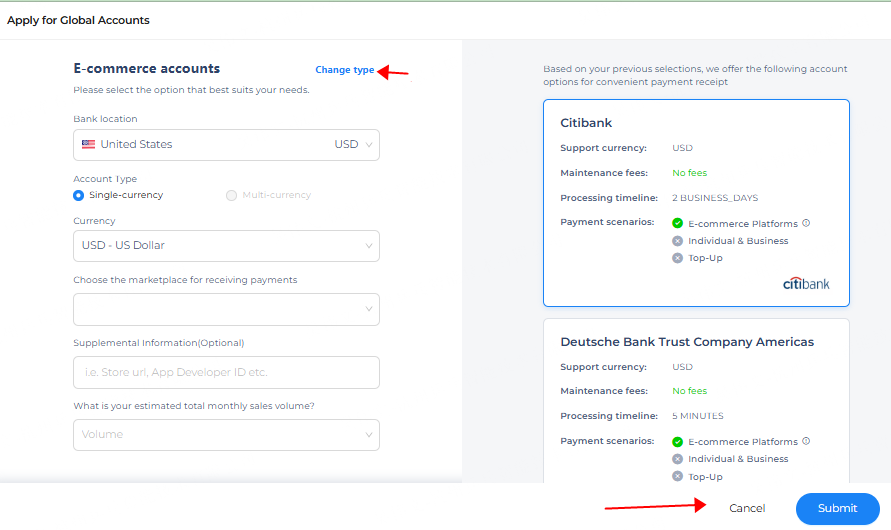Screen dimensions: 891x530
Task: Click the Submit button
Action: tap(838, 508)
